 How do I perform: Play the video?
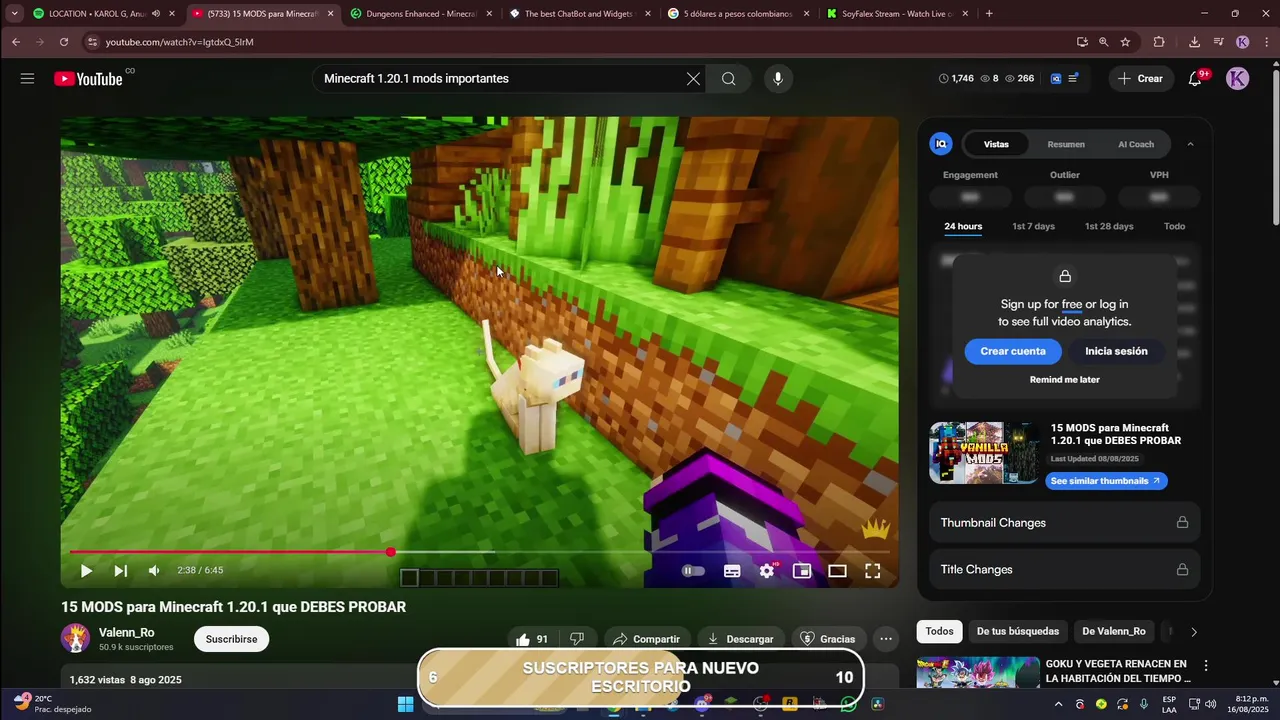86,571
